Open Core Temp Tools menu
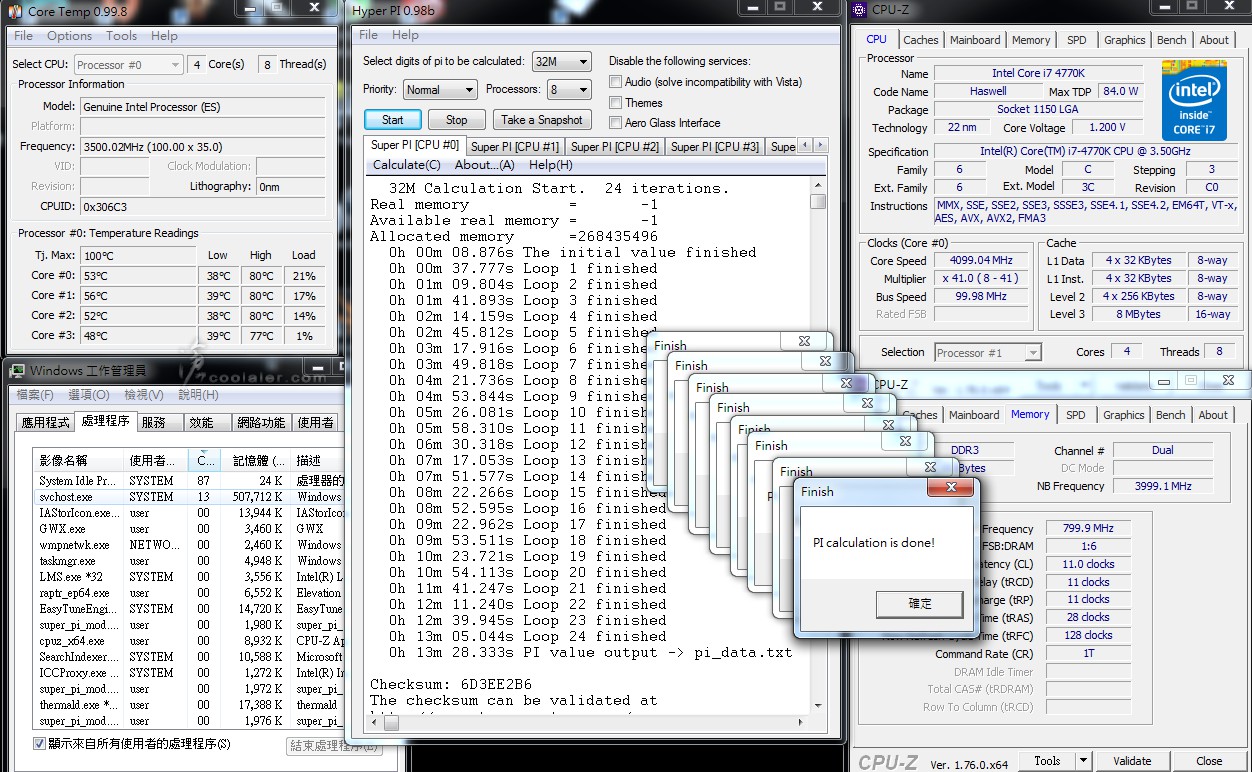 coord(122,36)
